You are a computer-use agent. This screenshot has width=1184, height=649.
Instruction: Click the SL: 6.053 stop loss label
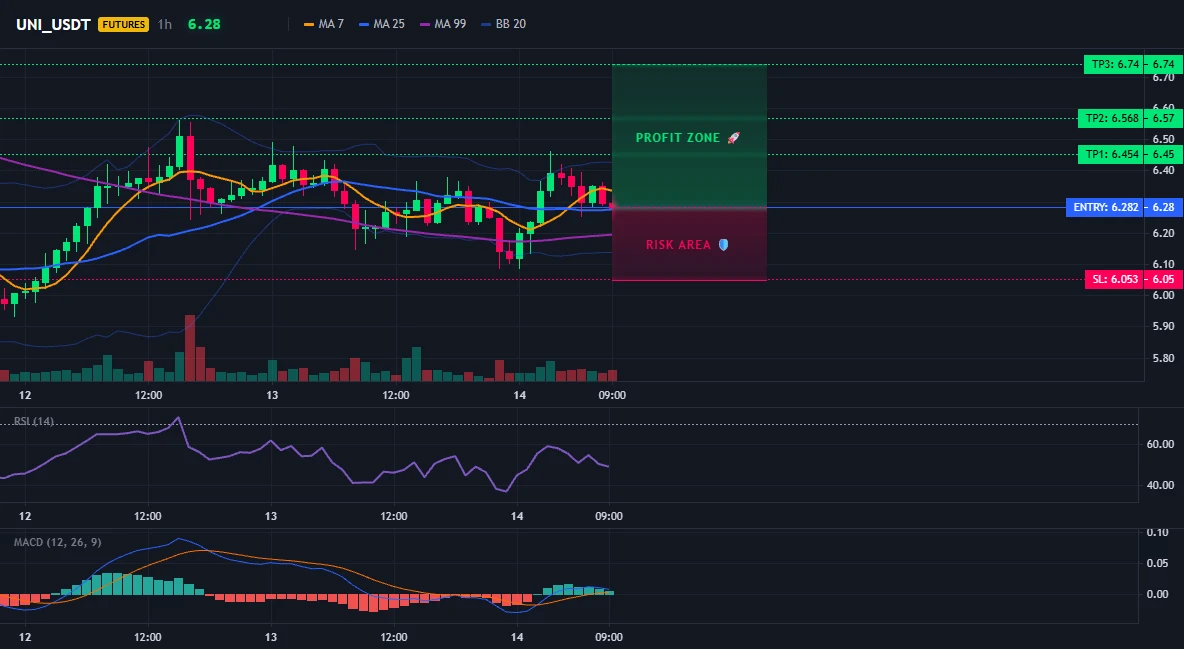(x=1114, y=280)
